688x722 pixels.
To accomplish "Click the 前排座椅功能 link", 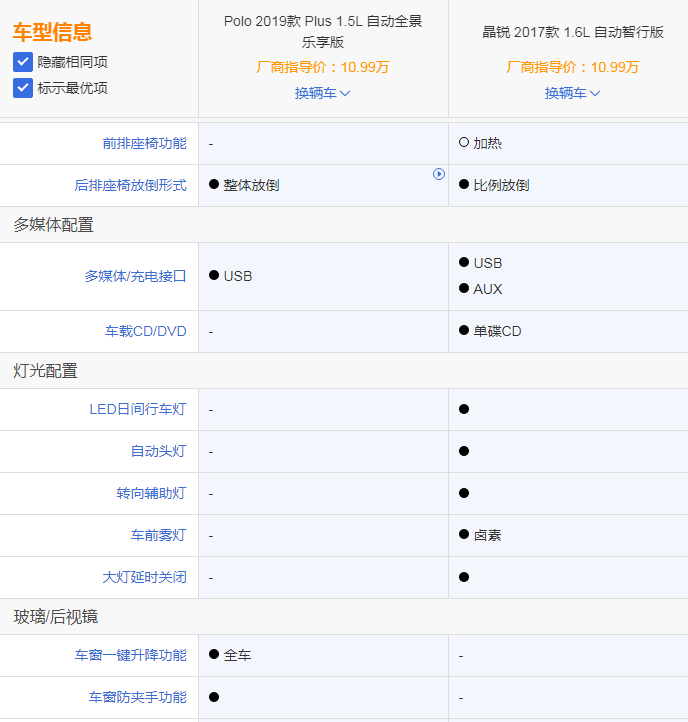I will [x=144, y=143].
